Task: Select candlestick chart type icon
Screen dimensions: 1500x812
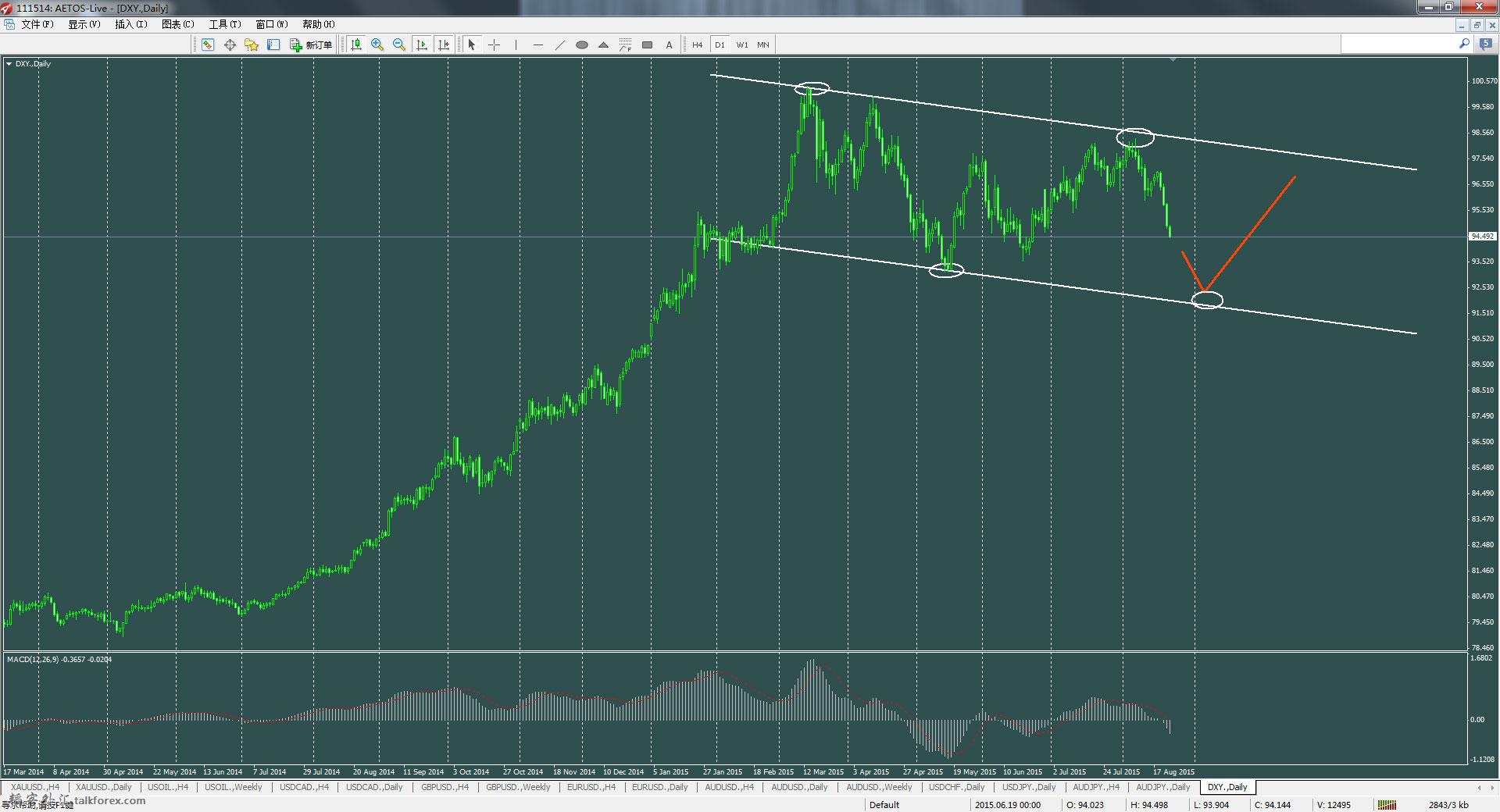Action: [356, 45]
